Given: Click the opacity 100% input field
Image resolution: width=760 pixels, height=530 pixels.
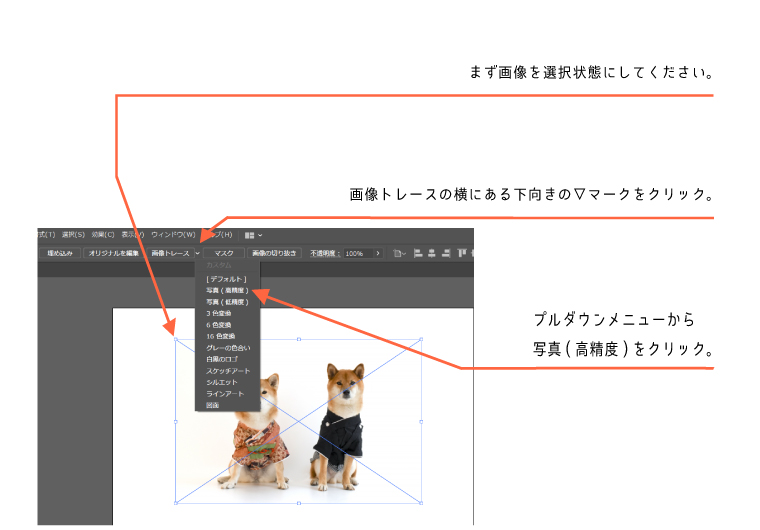Looking at the screenshot, I should click(358, 253).
